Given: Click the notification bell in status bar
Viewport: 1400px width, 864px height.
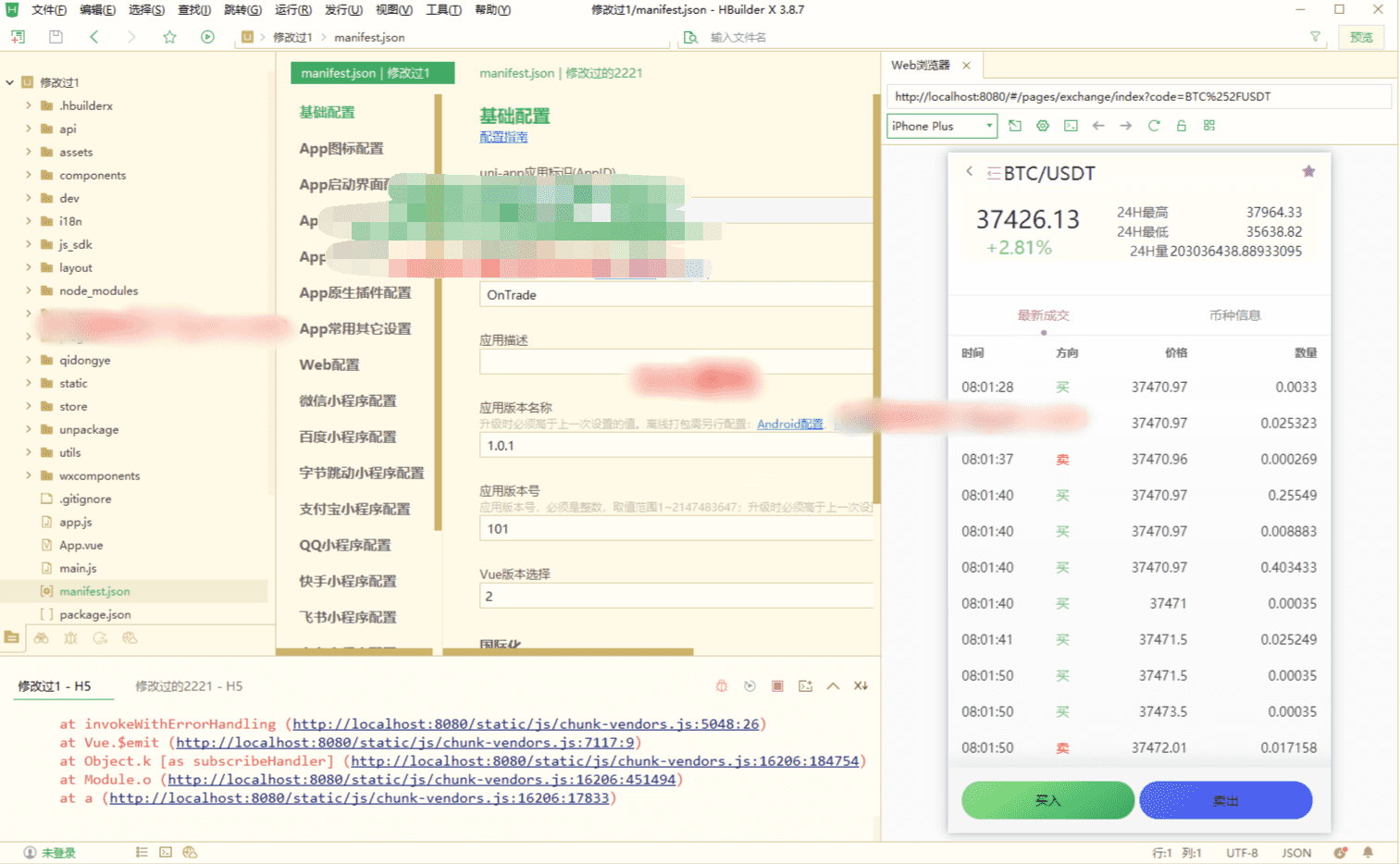Looking at the screenshot, I should click(x=1368, y=852).
